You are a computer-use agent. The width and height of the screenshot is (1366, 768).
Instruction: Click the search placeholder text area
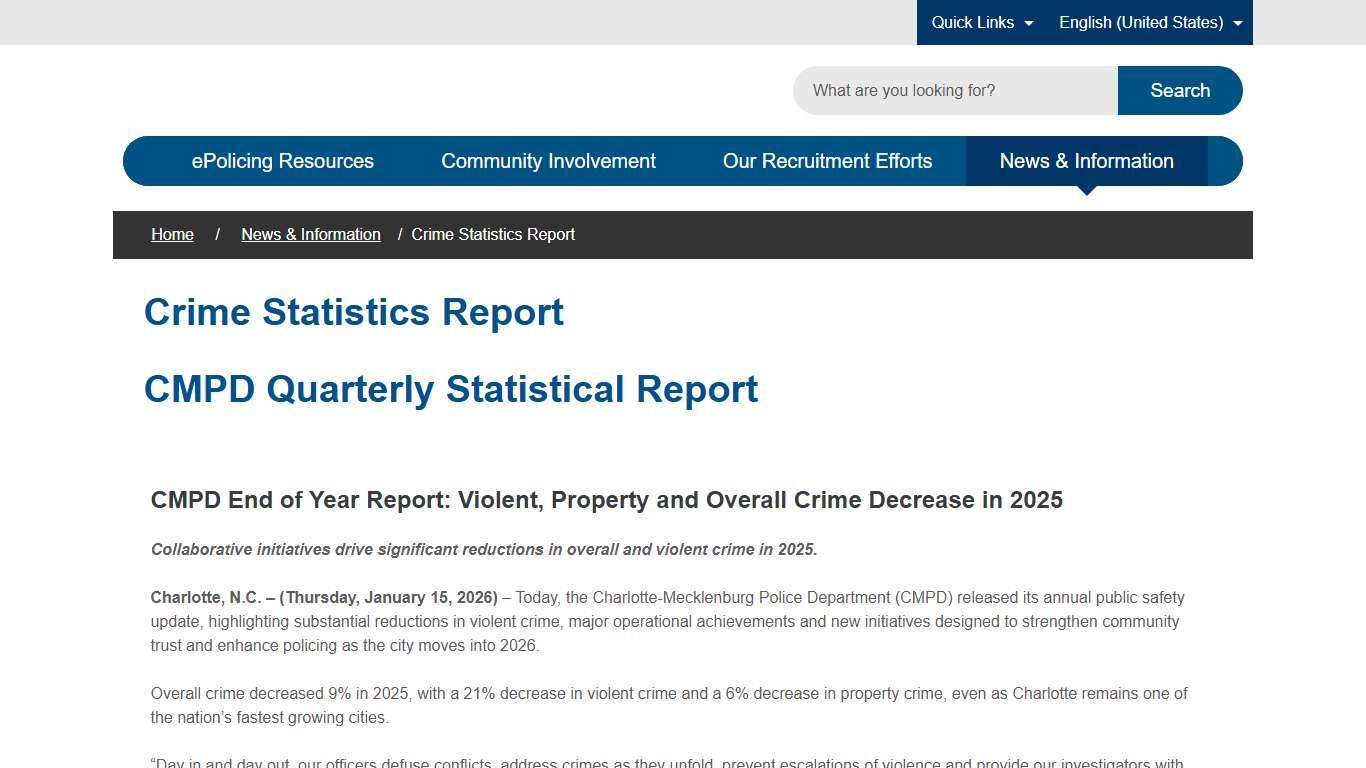[x=903, y=90]
